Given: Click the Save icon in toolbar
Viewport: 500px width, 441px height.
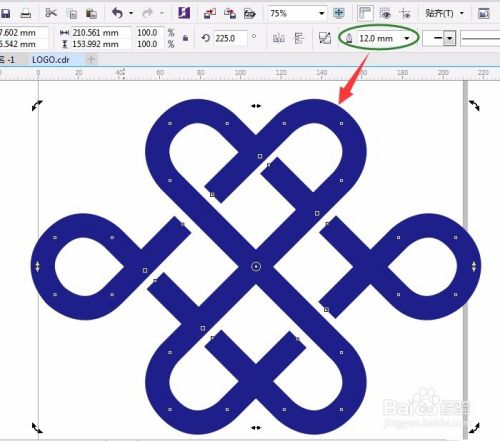Looking at the screenshot, I should pyautogui.click(x=6, y=13).
